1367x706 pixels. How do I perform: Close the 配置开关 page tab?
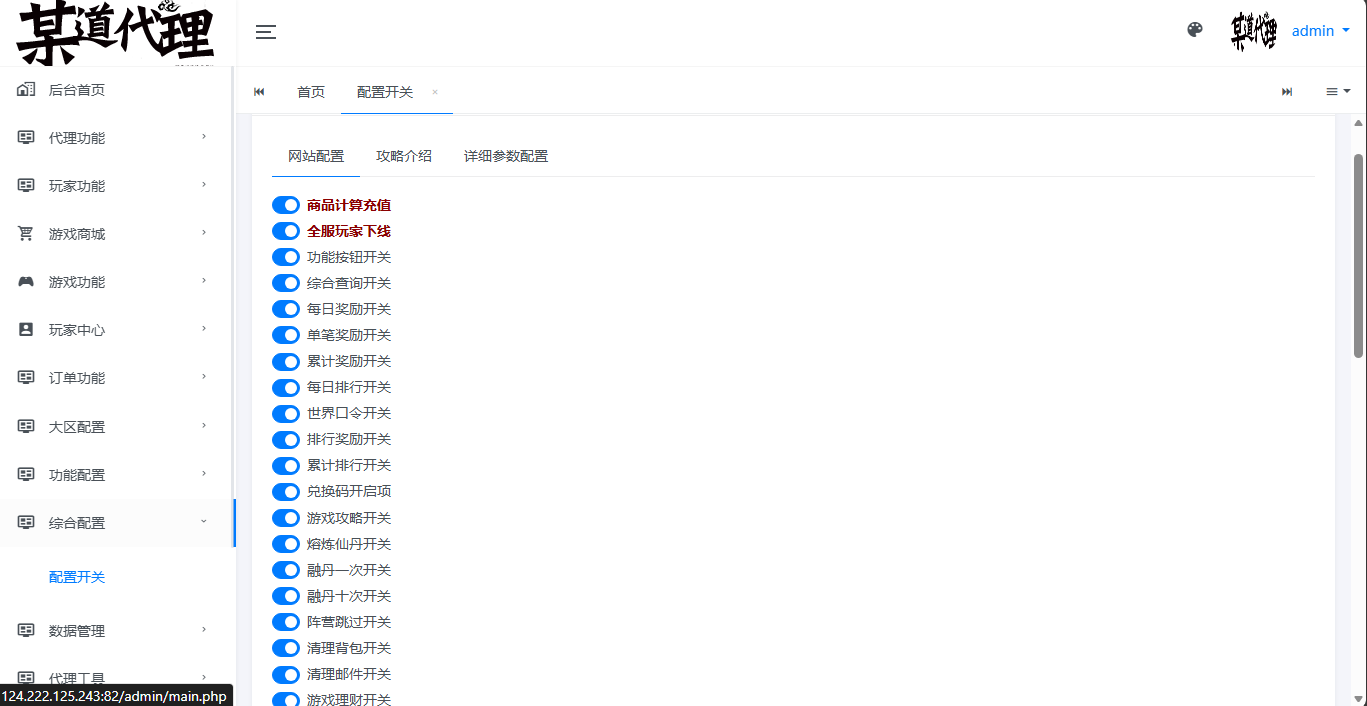[x=435, y=92]
